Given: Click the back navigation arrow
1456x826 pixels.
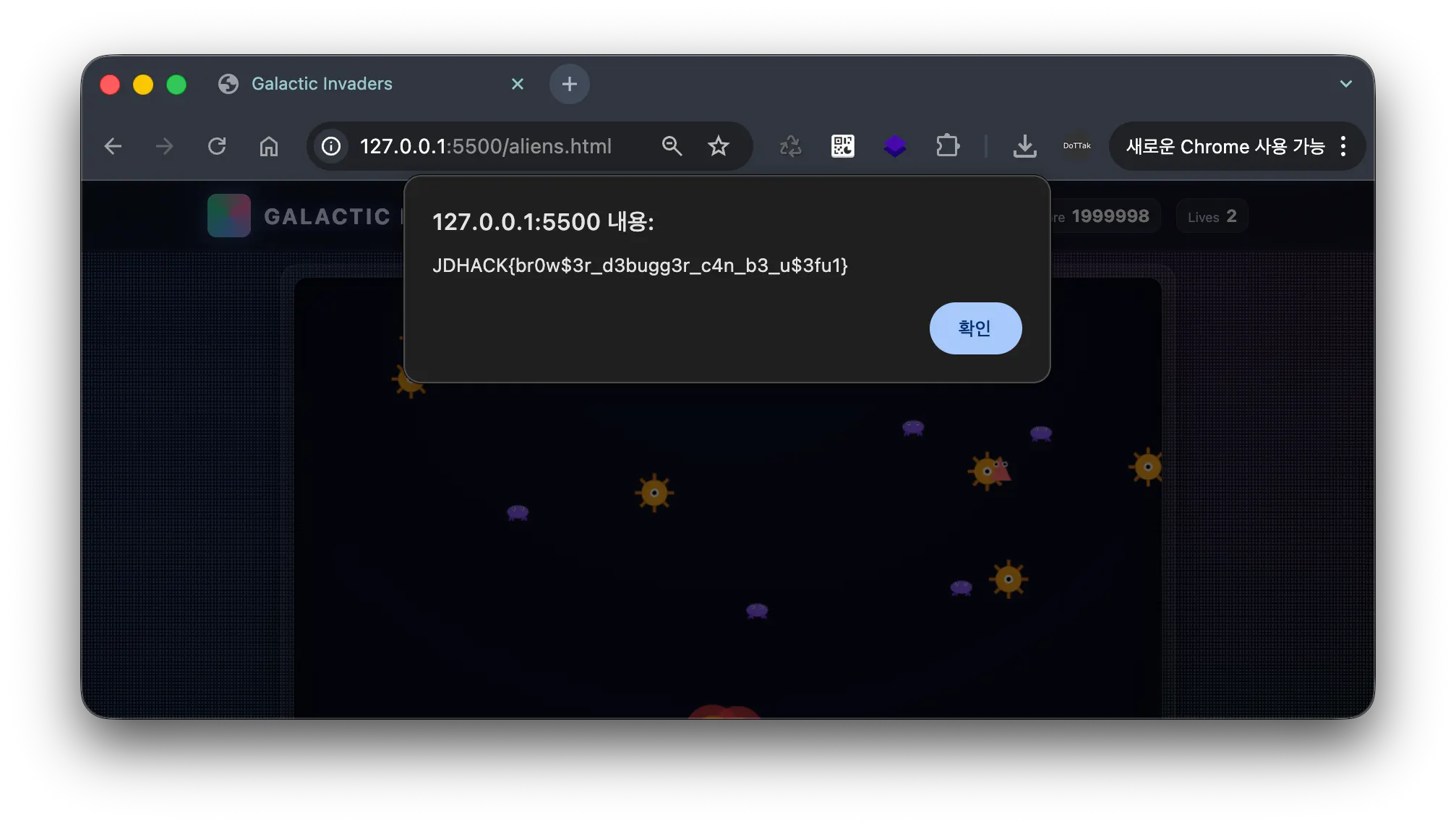Looking at the screenshot, I should tap(113, 147).
